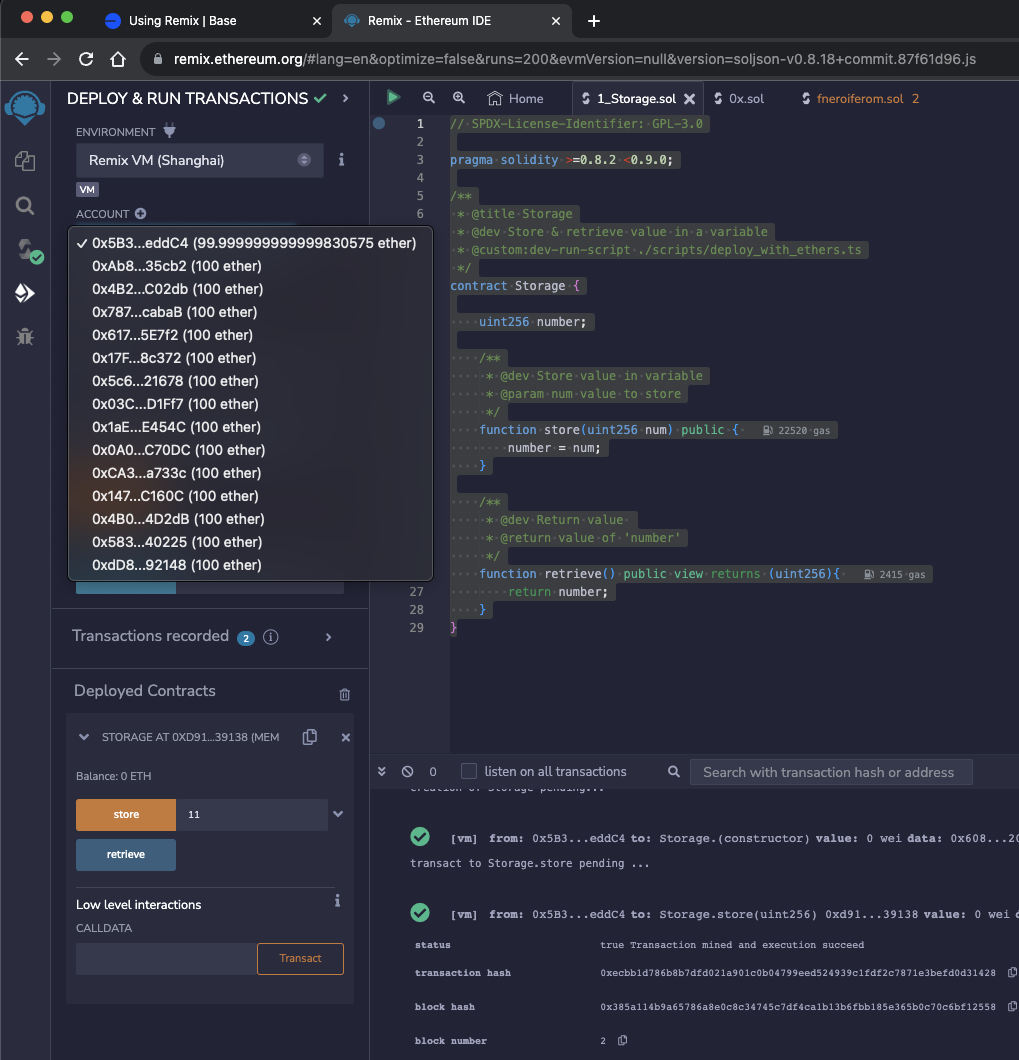Switch to the Home editor tab
This screenshot has width=1019, height=1060.
[515, 99]
